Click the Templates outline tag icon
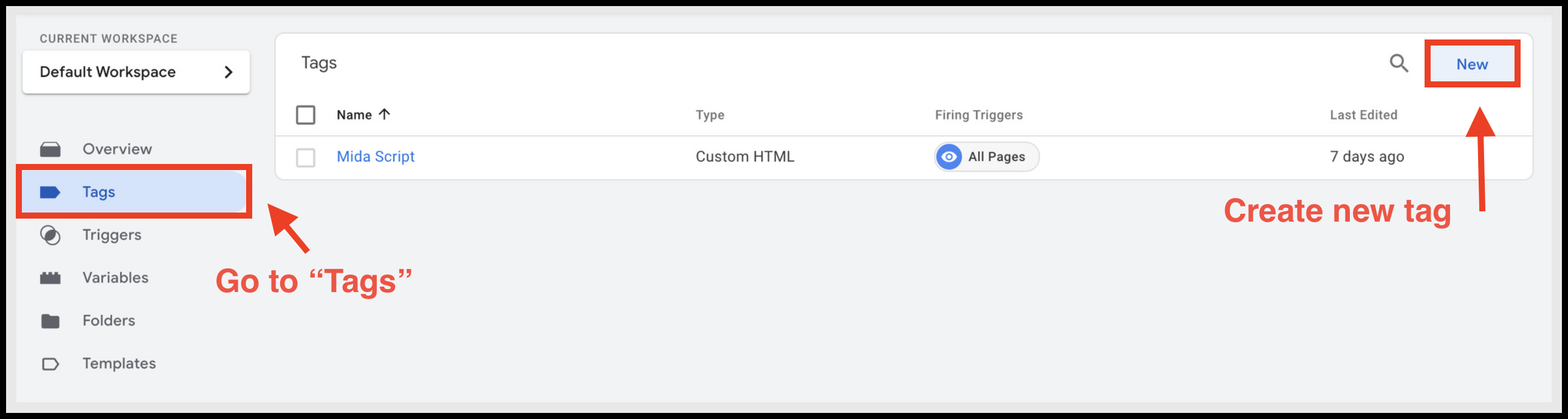Screen dimensions: 1568x419 coord(50,364)
